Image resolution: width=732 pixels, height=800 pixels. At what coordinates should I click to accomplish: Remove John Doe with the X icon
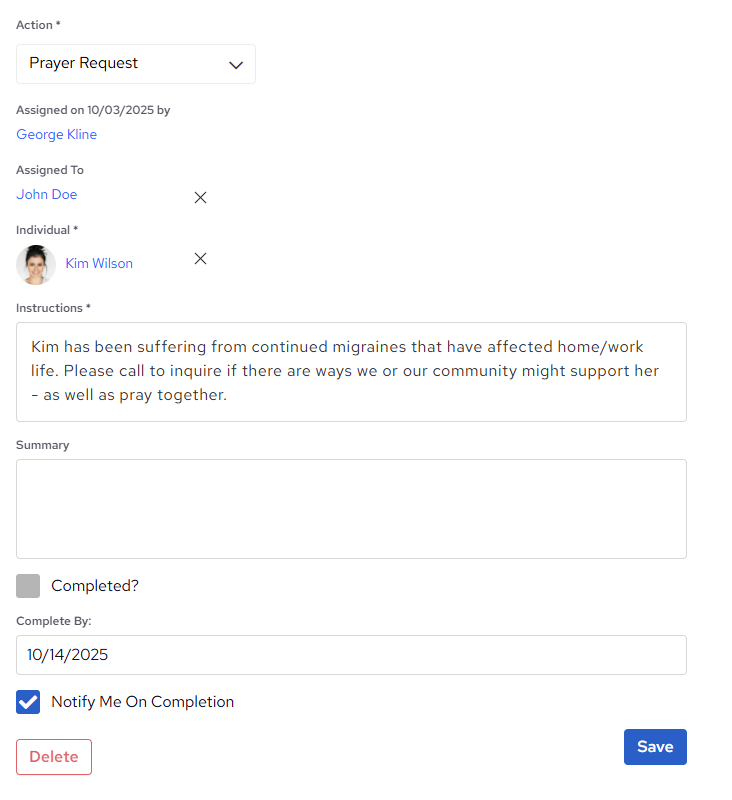click(x=200, y=198)
